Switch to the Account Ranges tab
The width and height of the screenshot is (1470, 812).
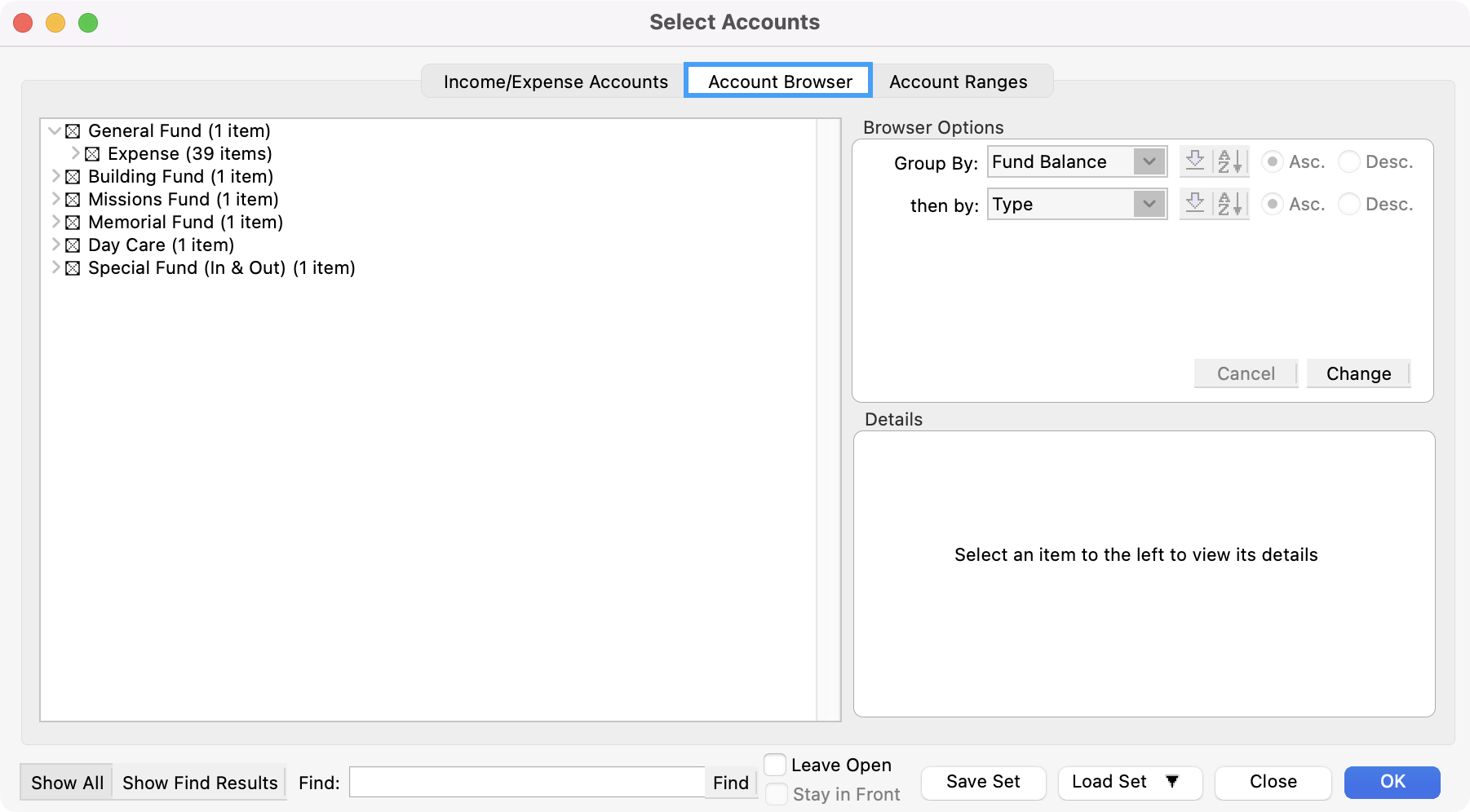coord(958,82)
